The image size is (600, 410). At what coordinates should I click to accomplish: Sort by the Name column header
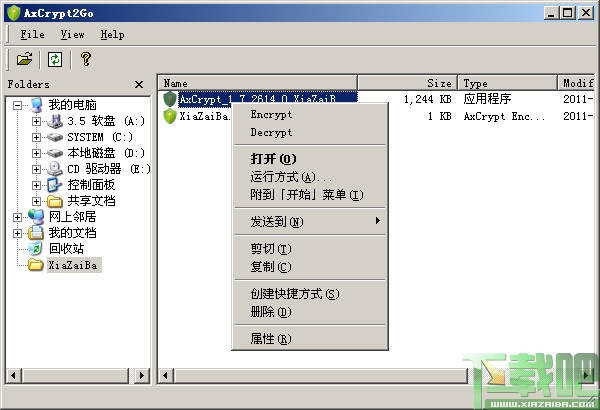(x=258, y=83)
